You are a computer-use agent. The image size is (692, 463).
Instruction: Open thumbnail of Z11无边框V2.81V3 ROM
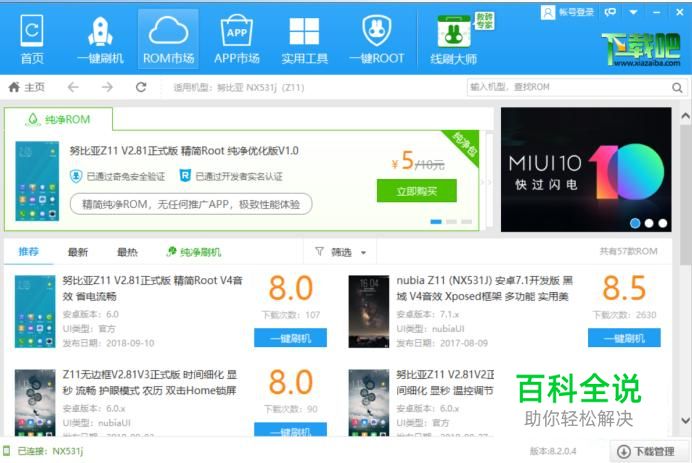(x=35, y=403)
